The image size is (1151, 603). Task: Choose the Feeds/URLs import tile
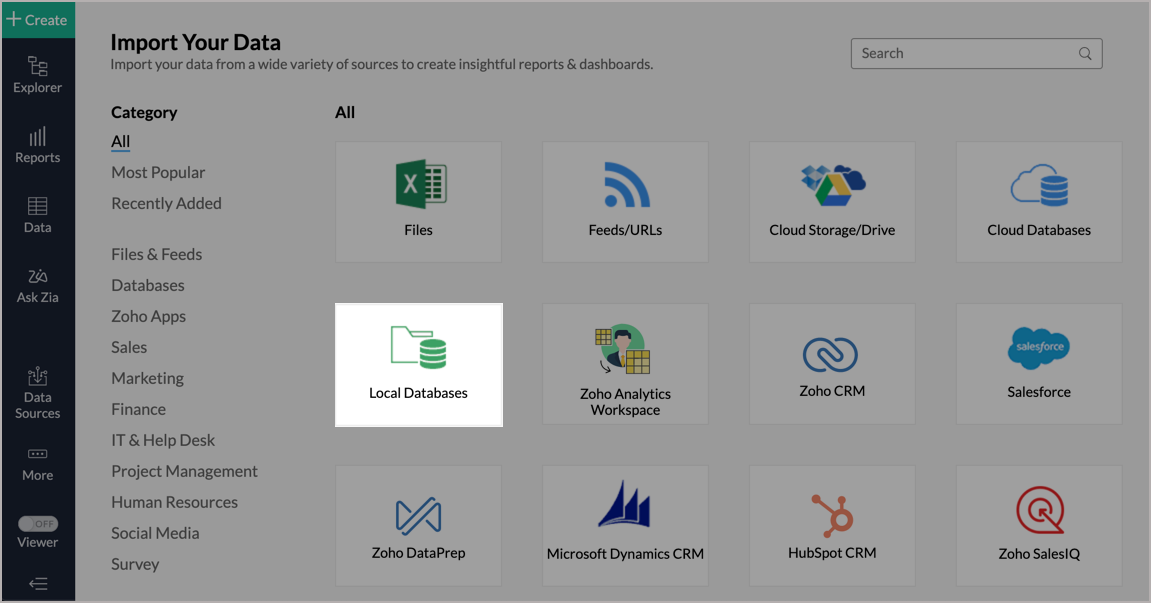coord(625,202)
